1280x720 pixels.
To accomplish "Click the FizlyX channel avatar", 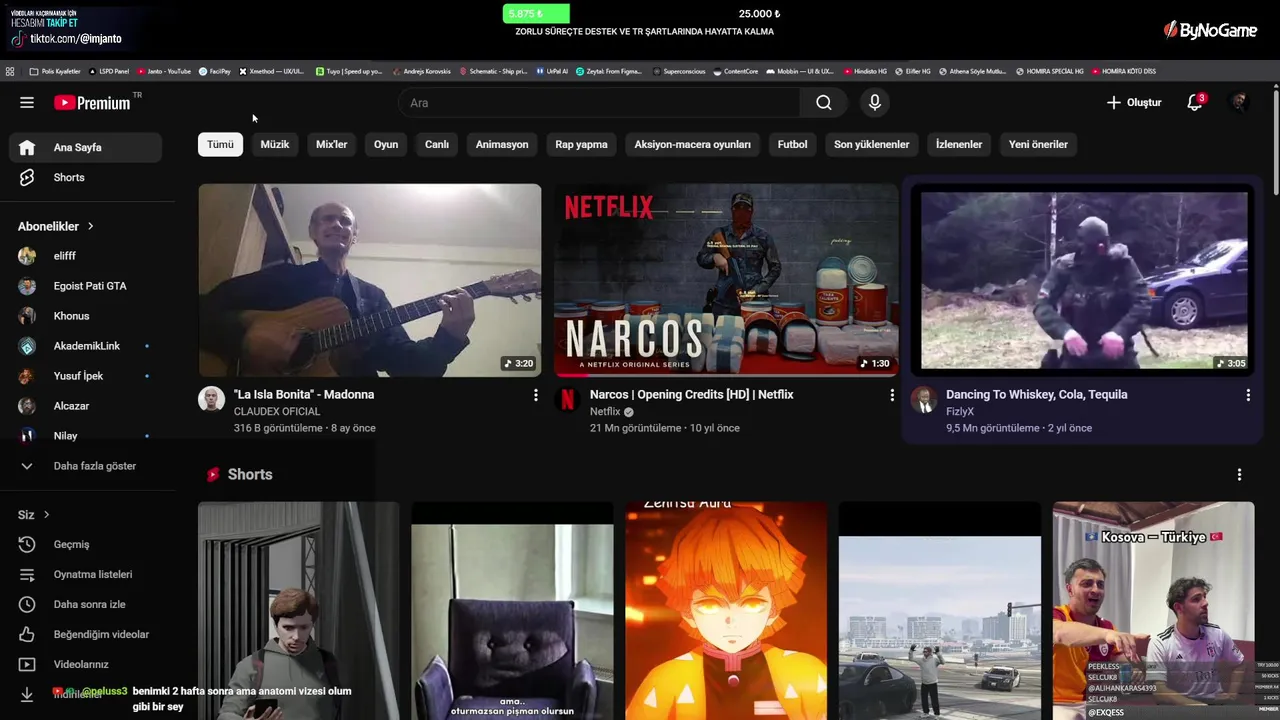I will (x=924, y=400).
